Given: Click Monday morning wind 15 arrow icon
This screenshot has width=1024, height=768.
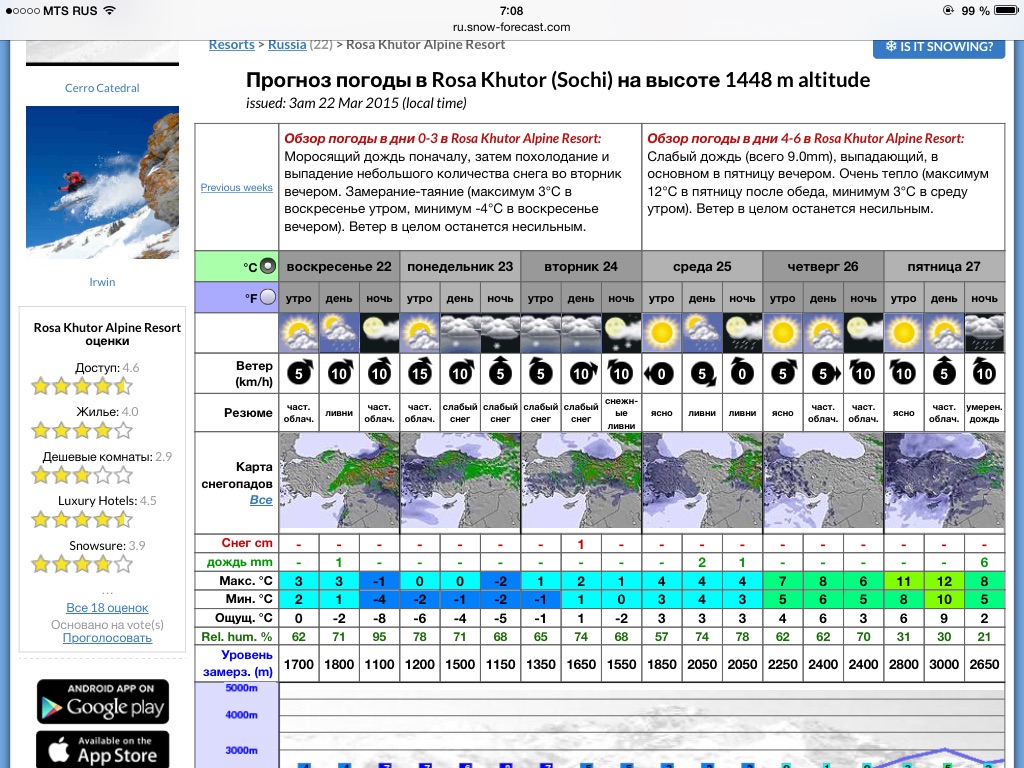Looking at the screenshot, I should (420, 372).
